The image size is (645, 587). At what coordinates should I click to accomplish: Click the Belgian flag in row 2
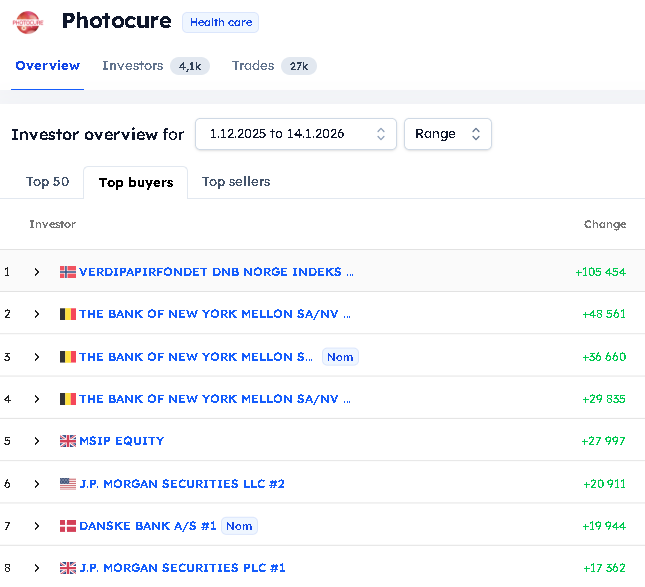[x=68, y=314]
